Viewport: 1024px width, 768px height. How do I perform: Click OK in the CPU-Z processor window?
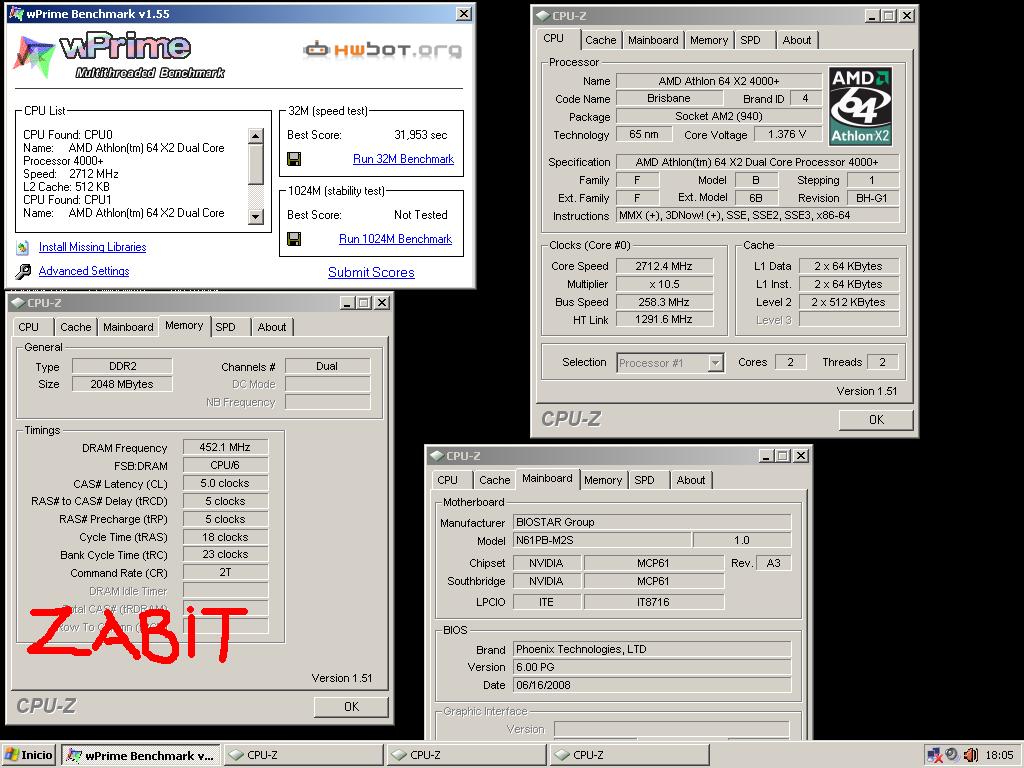coord(876,419)
